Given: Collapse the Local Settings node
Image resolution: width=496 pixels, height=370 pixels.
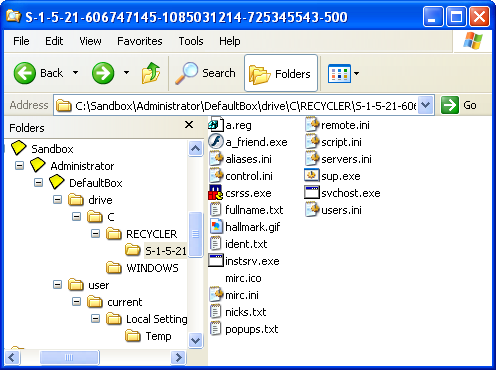Looking at the screenshot, I should [x=96, y=319].
